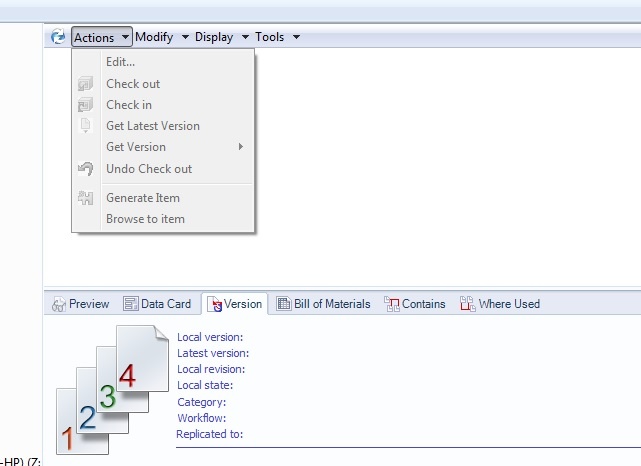Click the Category: label
Screen dimensions: 641x466
pos(202,402)
